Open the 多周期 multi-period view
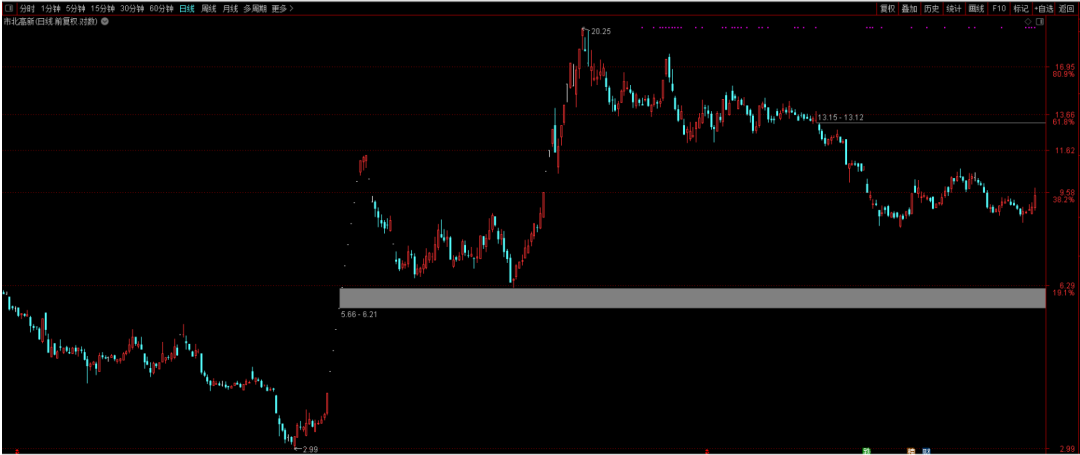Image resolution: width=1080 pixels, height=455 pixels. (254, 9)
